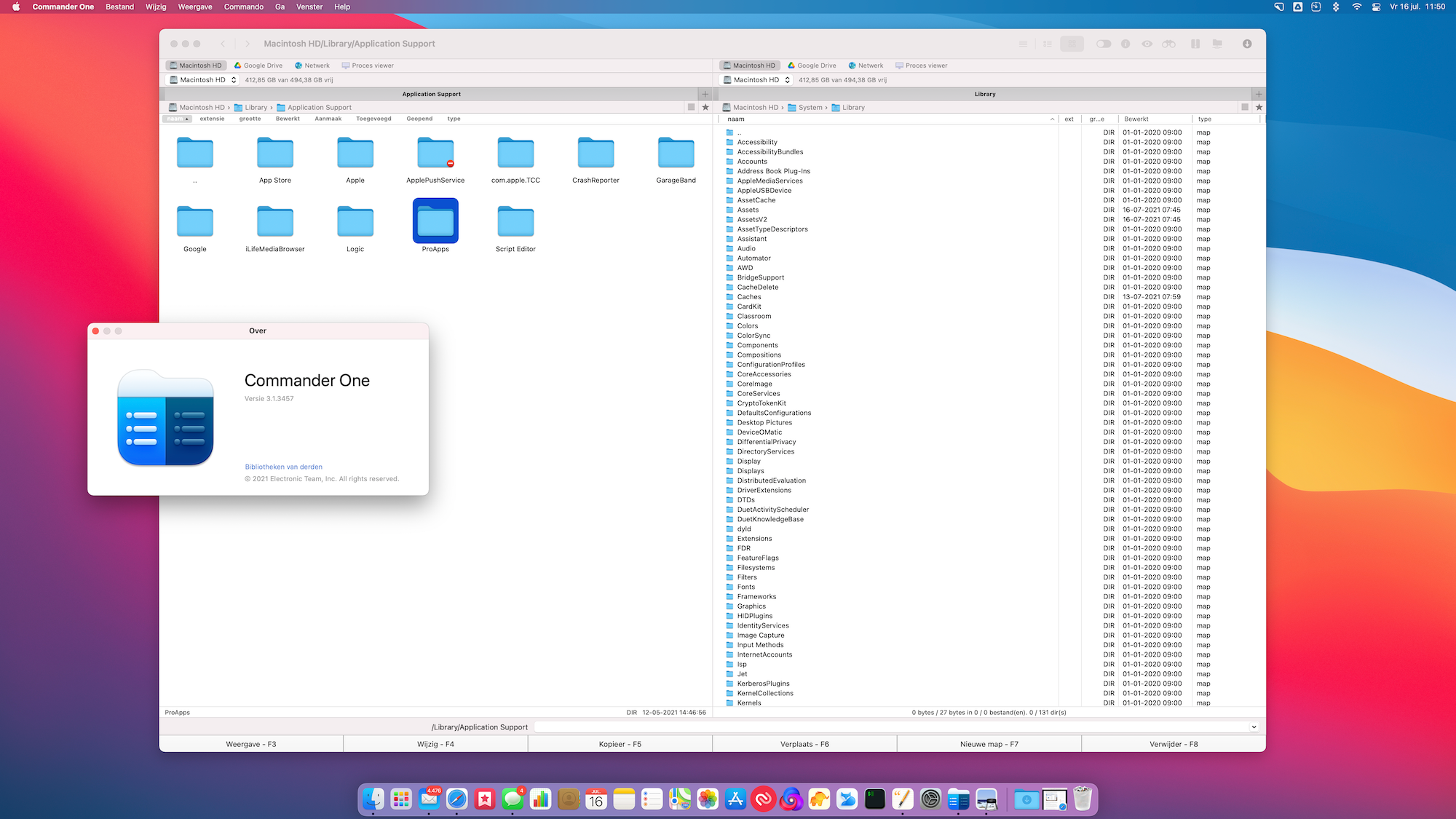This screenshot has height=819, width=1456.
Task: Open file search with binoculars icon
Action: coord(1168,44)
